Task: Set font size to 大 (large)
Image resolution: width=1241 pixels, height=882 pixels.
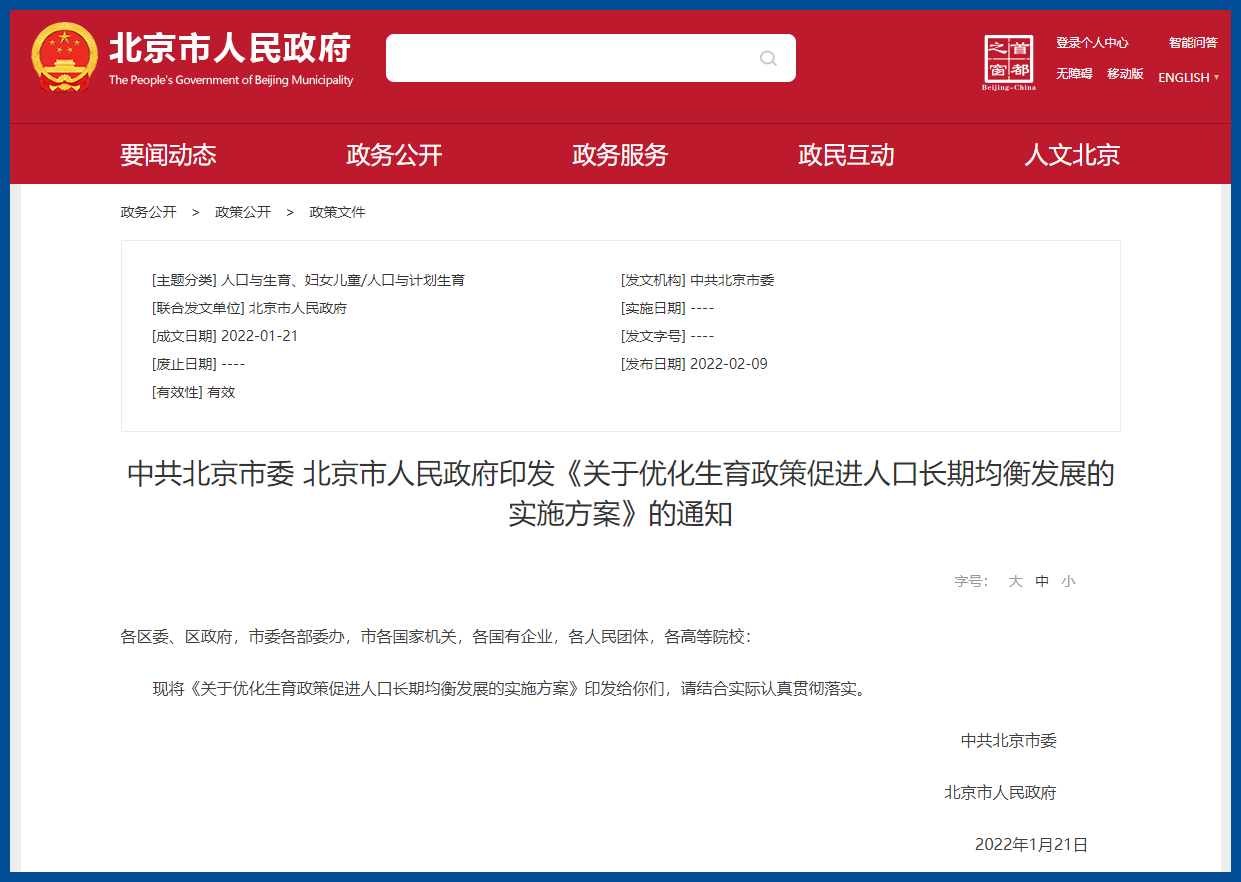Action: pos(1015,581)
